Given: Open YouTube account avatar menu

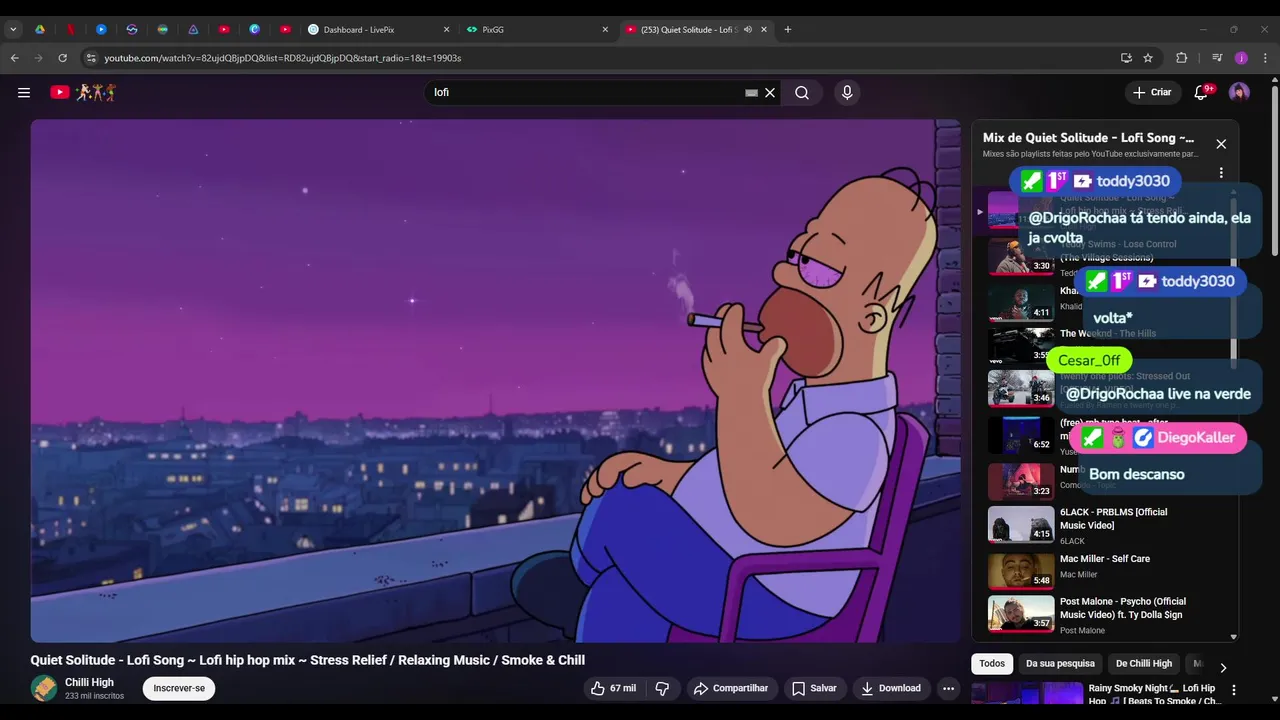Looking at the screenshot, I should pyautogui.click(x=1239, y=92).
